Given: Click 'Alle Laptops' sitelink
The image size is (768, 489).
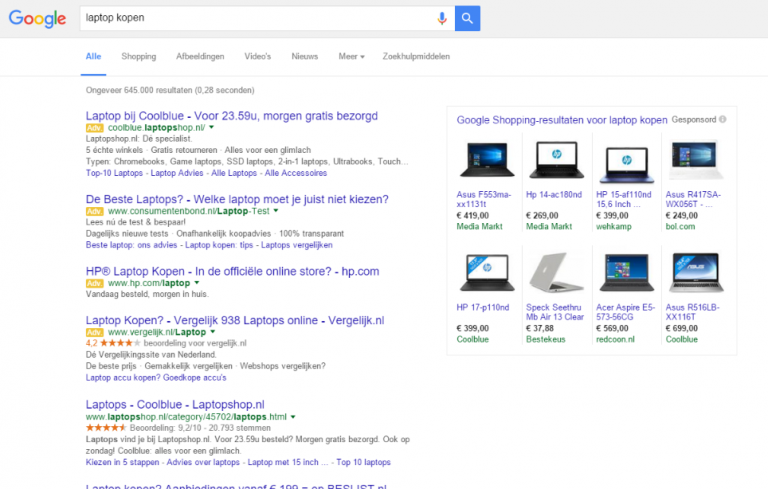Looking at the screenshot, I should [234, 173].
